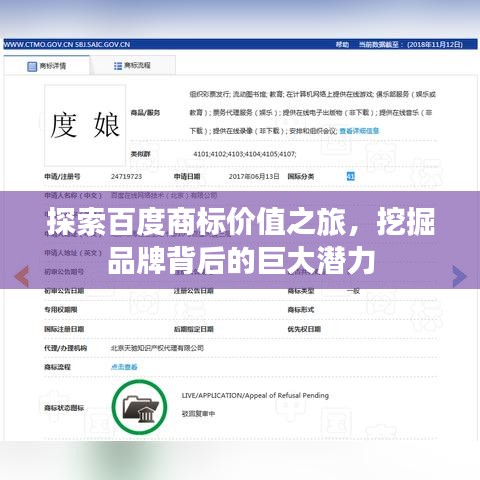Viewport: 480px width, 480px height.
Task: Go to previous slide with left arrow
Action: pyautogui.click(x=22, y=276)
